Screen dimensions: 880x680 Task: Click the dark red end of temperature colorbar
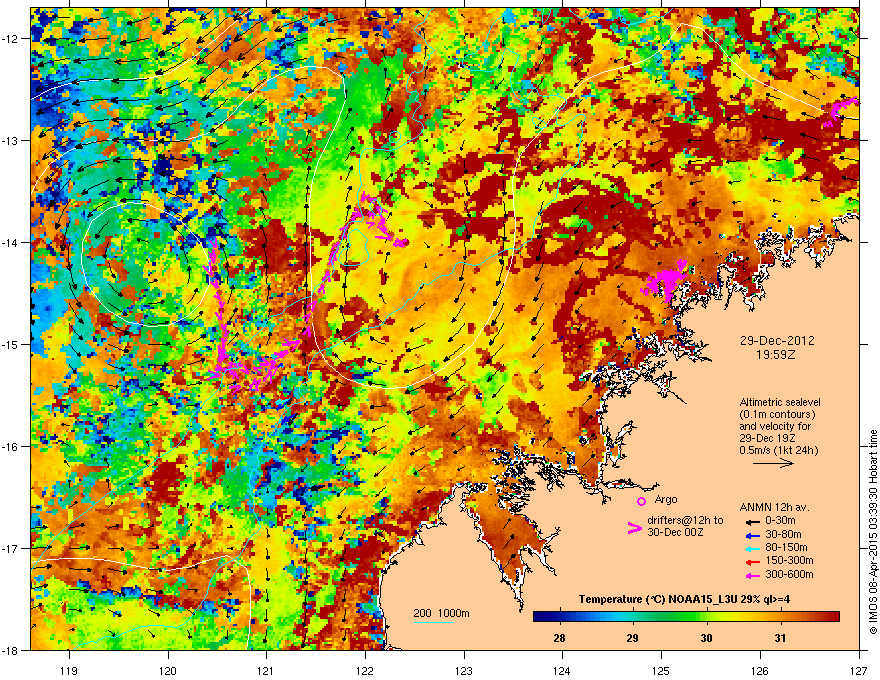[832, 617]
